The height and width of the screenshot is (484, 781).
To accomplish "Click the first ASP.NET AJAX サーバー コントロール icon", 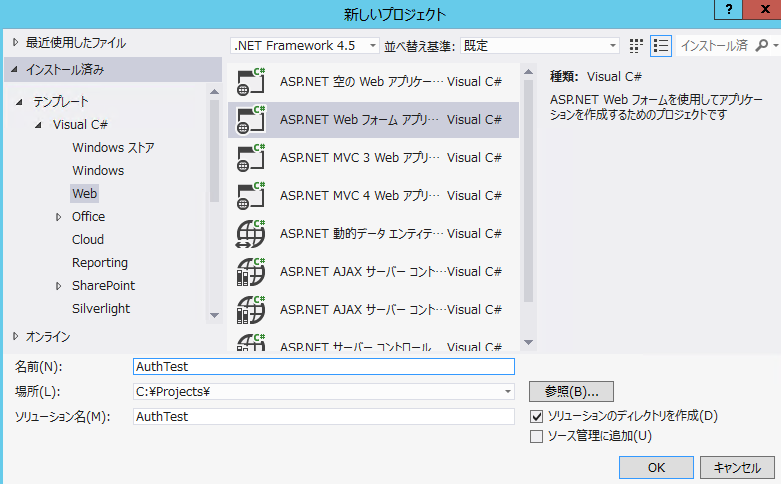I will pos(251,272).
